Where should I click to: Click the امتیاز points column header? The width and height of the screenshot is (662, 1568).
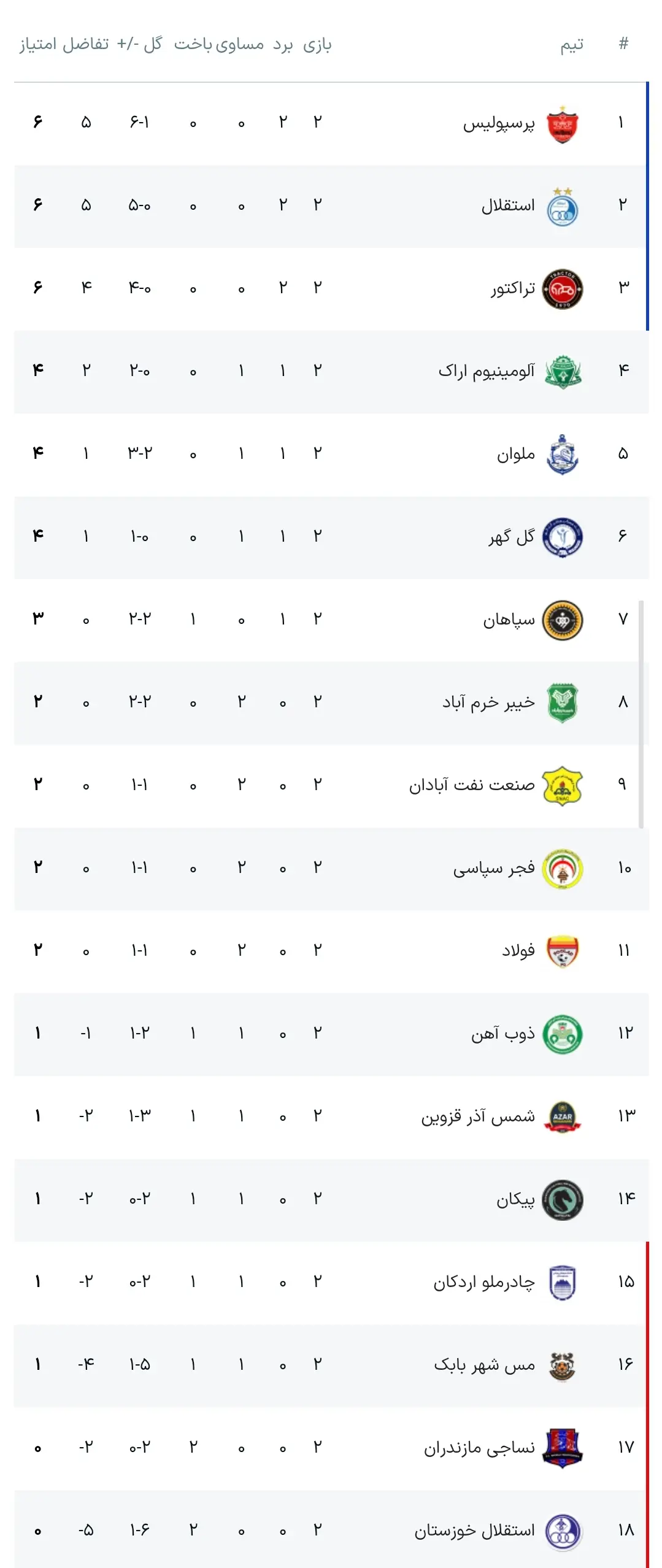(38, 44)
